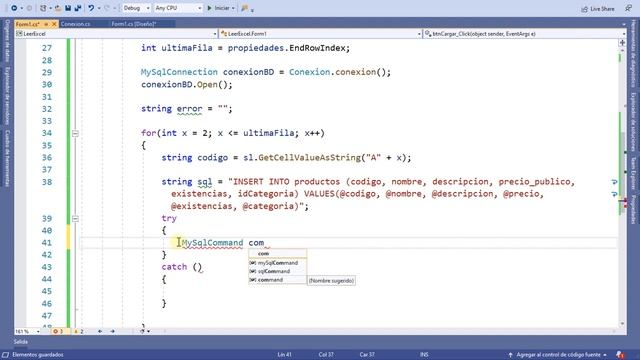Screen dimensions: 640x360
Task: Switch to the Form1.cs* tab
Action: [27, 24]
